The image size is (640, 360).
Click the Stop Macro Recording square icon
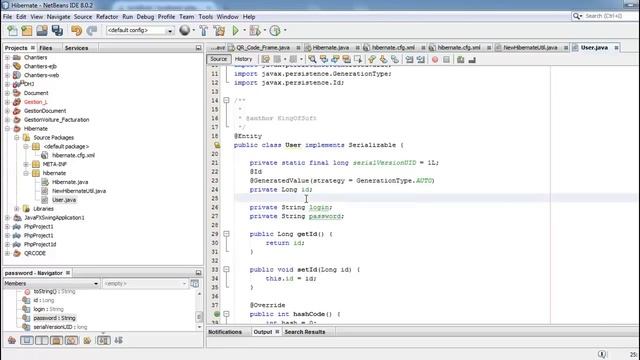click(446, 60)
